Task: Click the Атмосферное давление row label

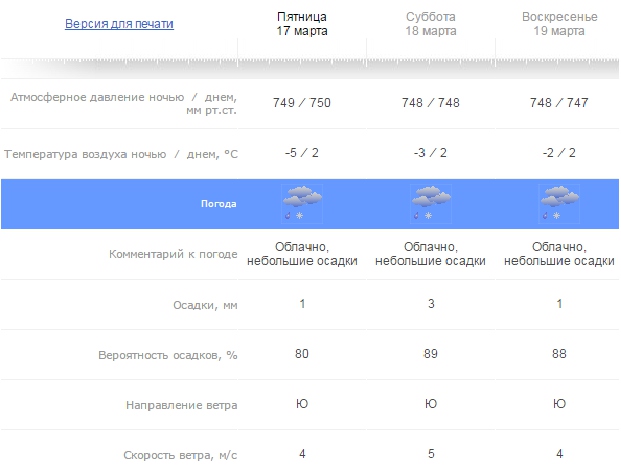Action: coord(124,104)
